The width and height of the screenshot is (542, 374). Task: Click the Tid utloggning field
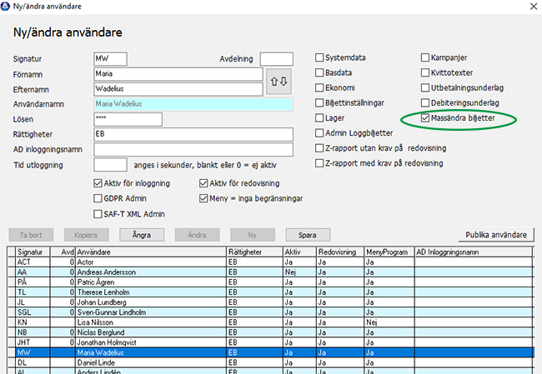pyautogui.click(x=110, y=165)
